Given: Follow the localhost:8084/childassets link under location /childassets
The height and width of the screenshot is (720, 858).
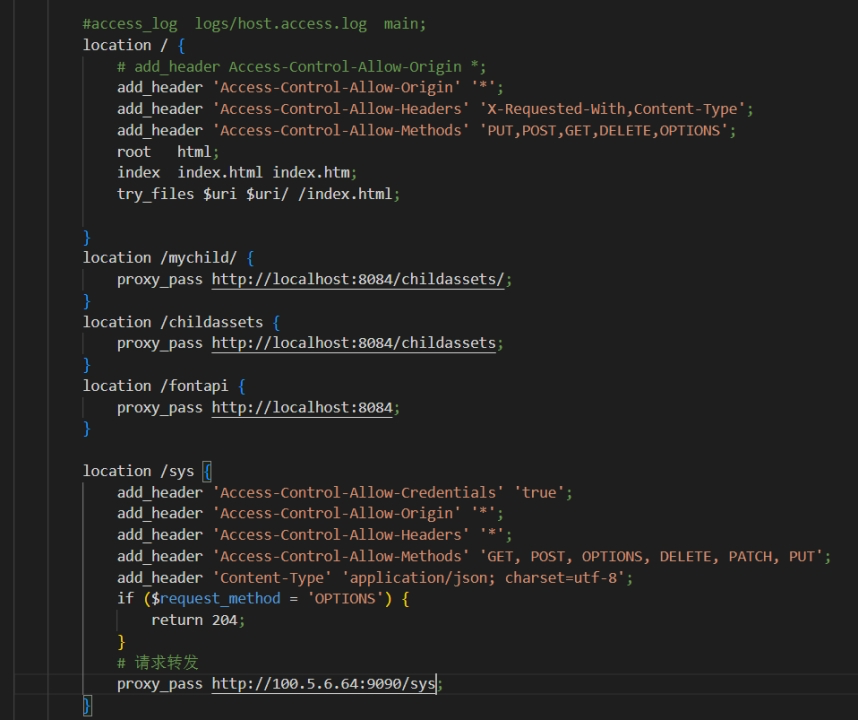Looking at the screenshot, I should (x=353, y=343).
